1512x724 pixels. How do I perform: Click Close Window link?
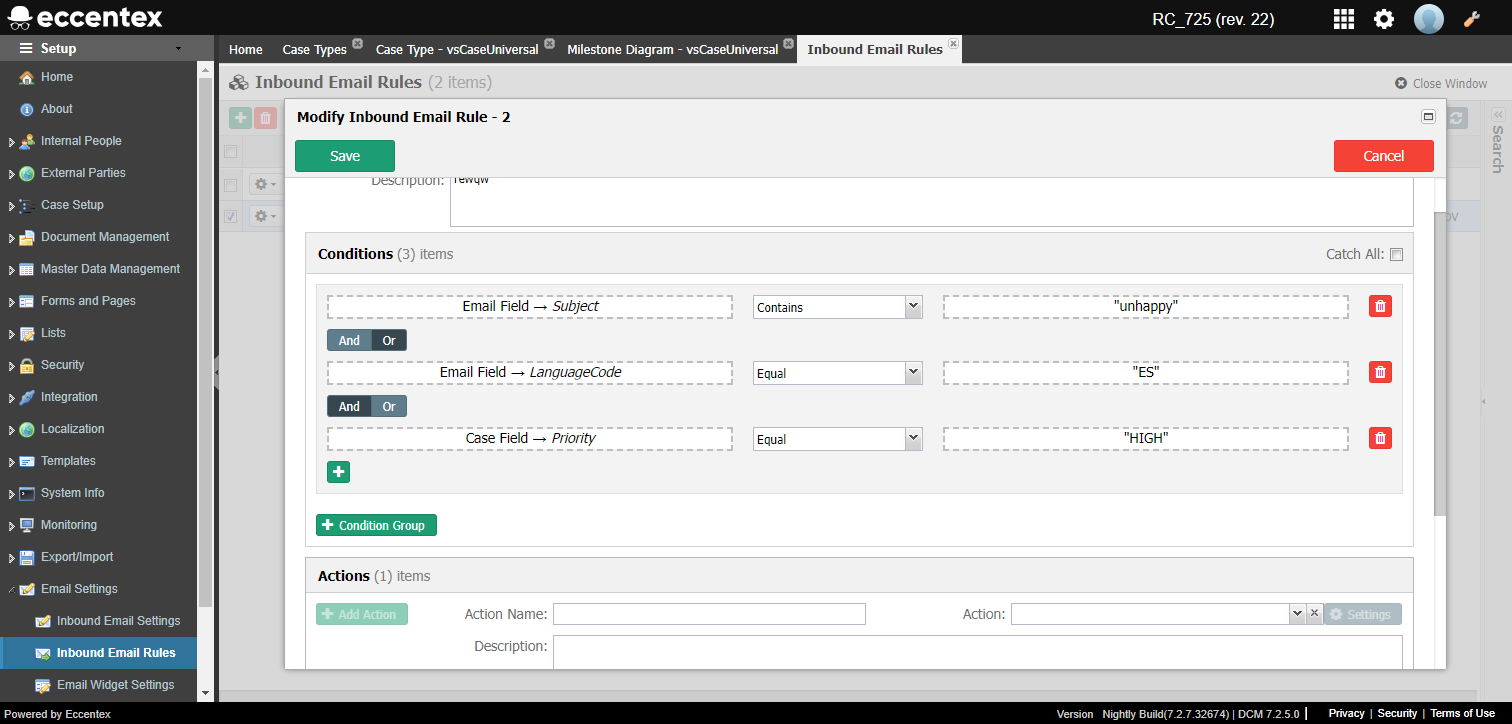(1441, 84)
